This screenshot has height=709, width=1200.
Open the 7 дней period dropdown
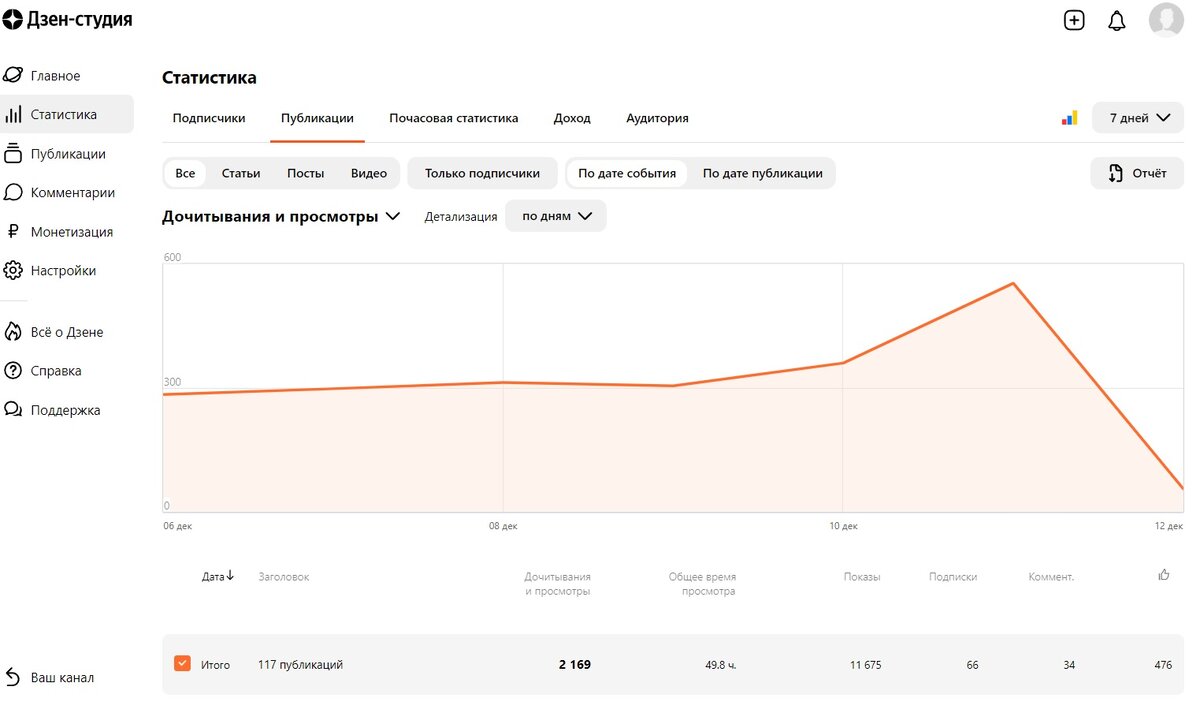pyautogui.click(x=1138, y=118)
